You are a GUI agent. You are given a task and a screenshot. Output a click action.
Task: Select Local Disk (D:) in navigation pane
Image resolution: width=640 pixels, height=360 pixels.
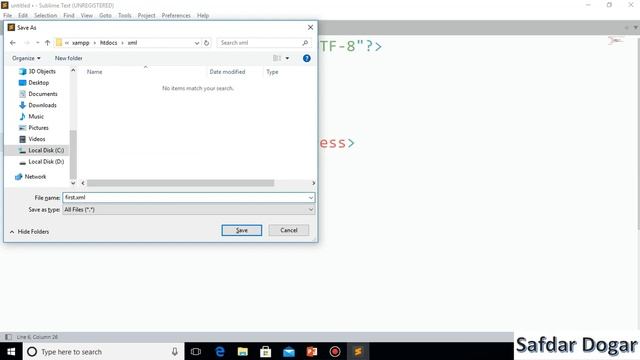(x=41, y=162)
